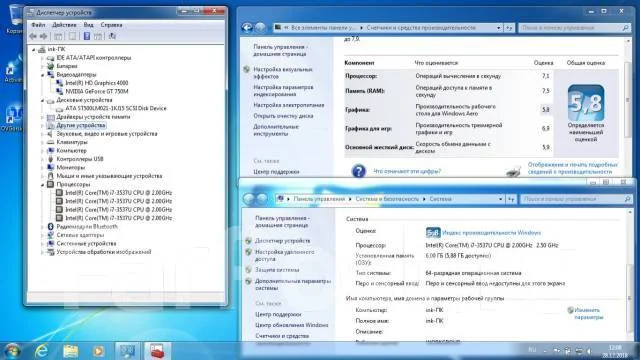Click the RU language indicator in tray
The width and height of the screenshot is (640, 360).
532,350
